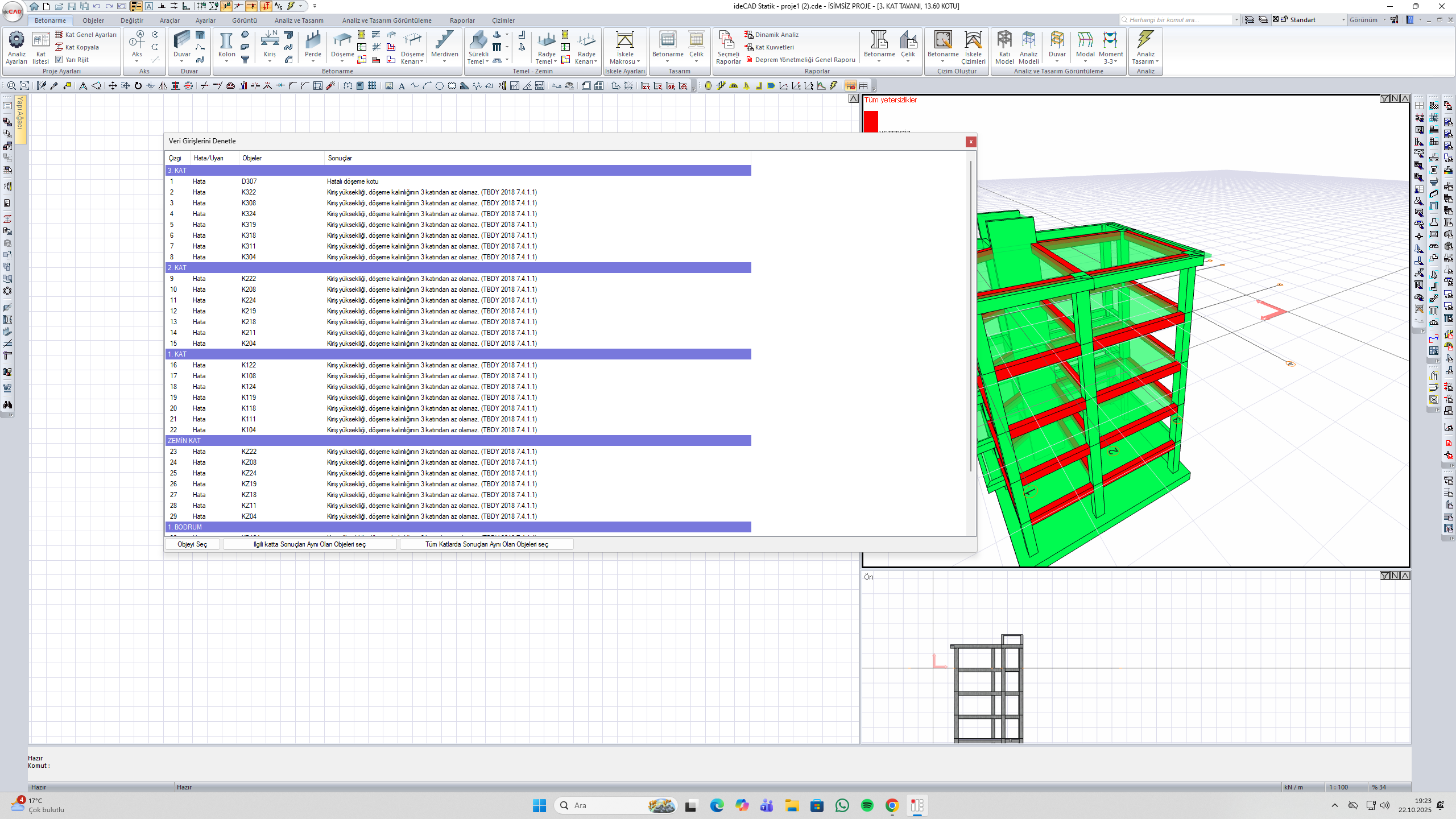
Task: Open the Standart style dropdown
Action: tap(1343, 20)
